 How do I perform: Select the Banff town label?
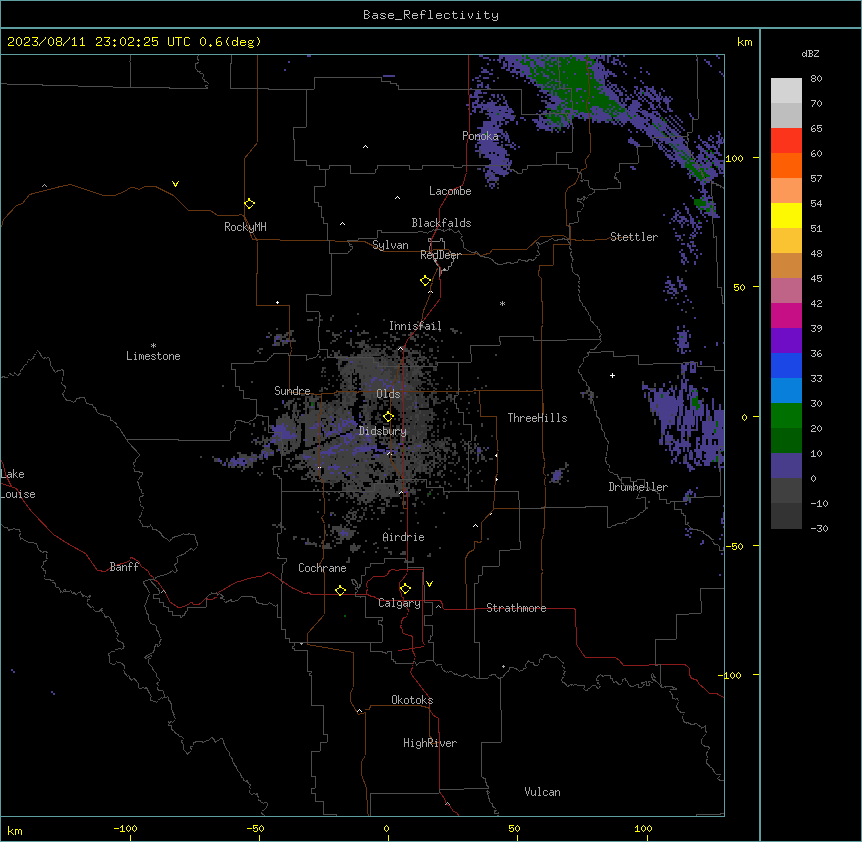pyautogui.click(x=124, y=567)
